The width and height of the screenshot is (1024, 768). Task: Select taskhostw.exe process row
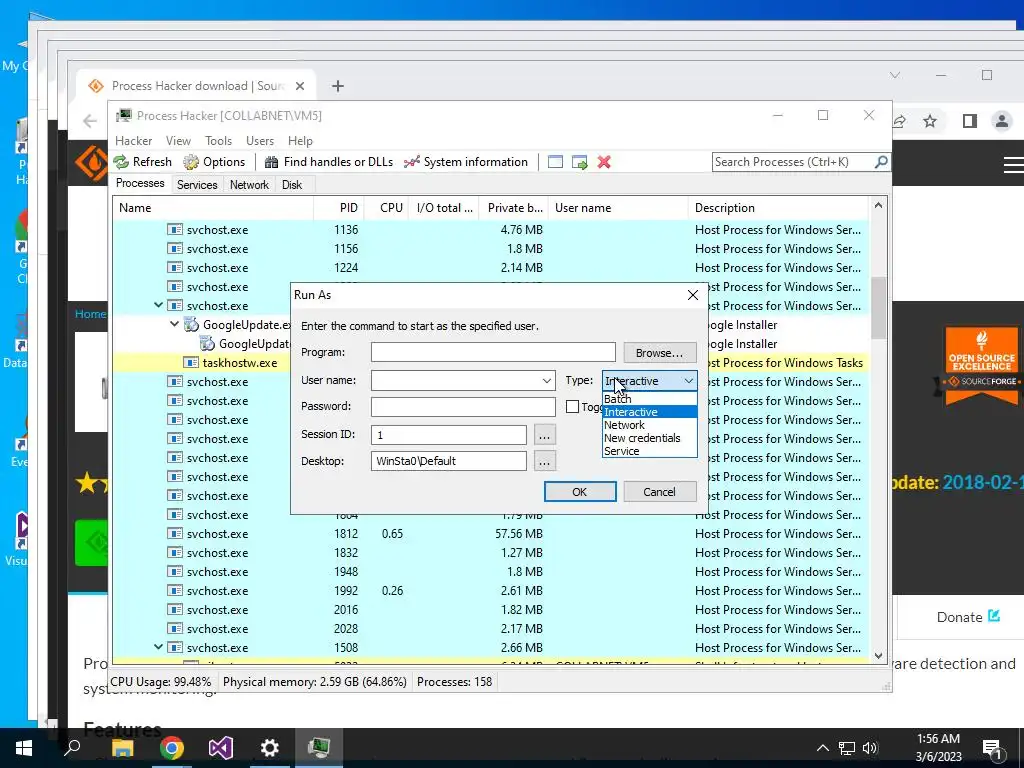[490, 362]
